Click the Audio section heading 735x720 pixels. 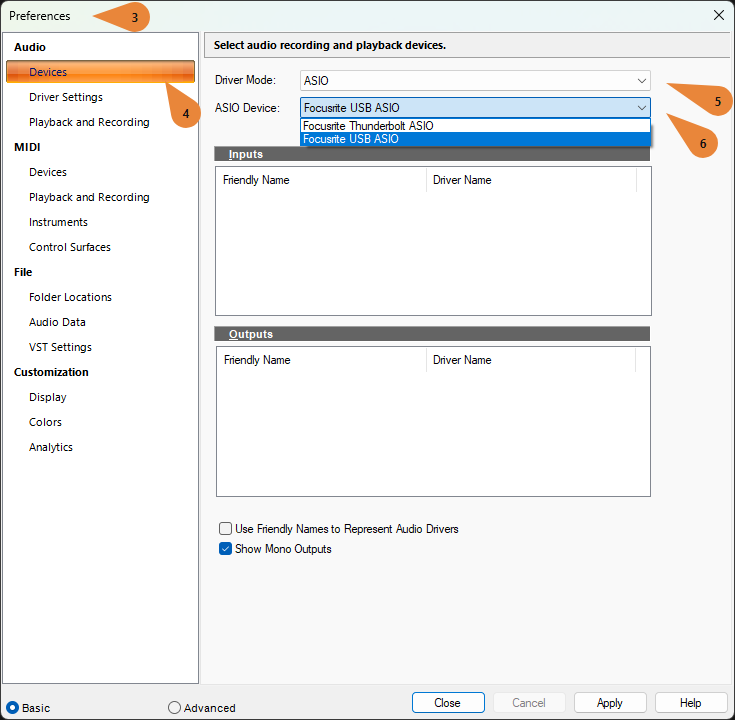point(30,47)
